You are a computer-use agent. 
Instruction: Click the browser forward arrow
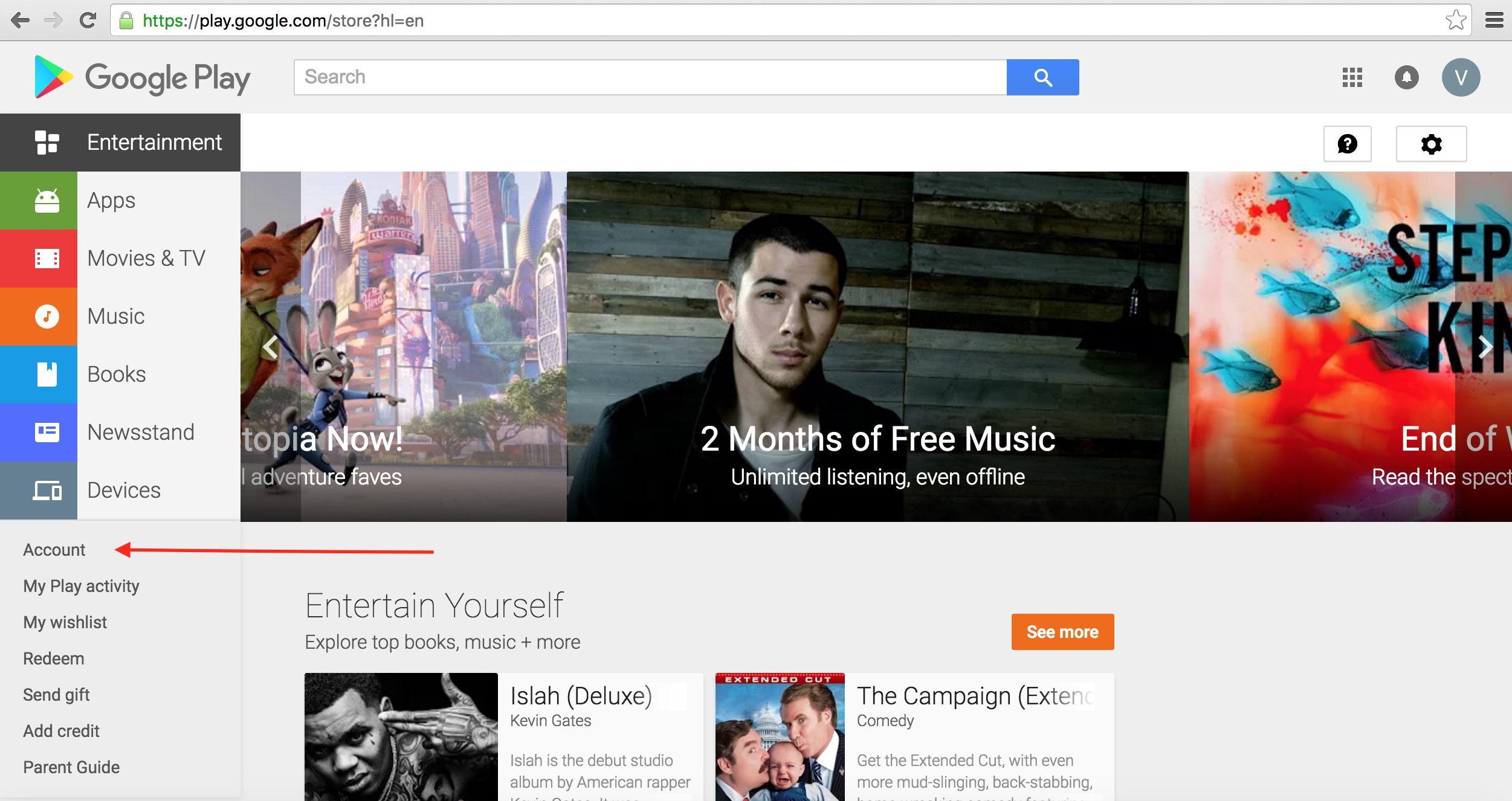coord(54,21)
